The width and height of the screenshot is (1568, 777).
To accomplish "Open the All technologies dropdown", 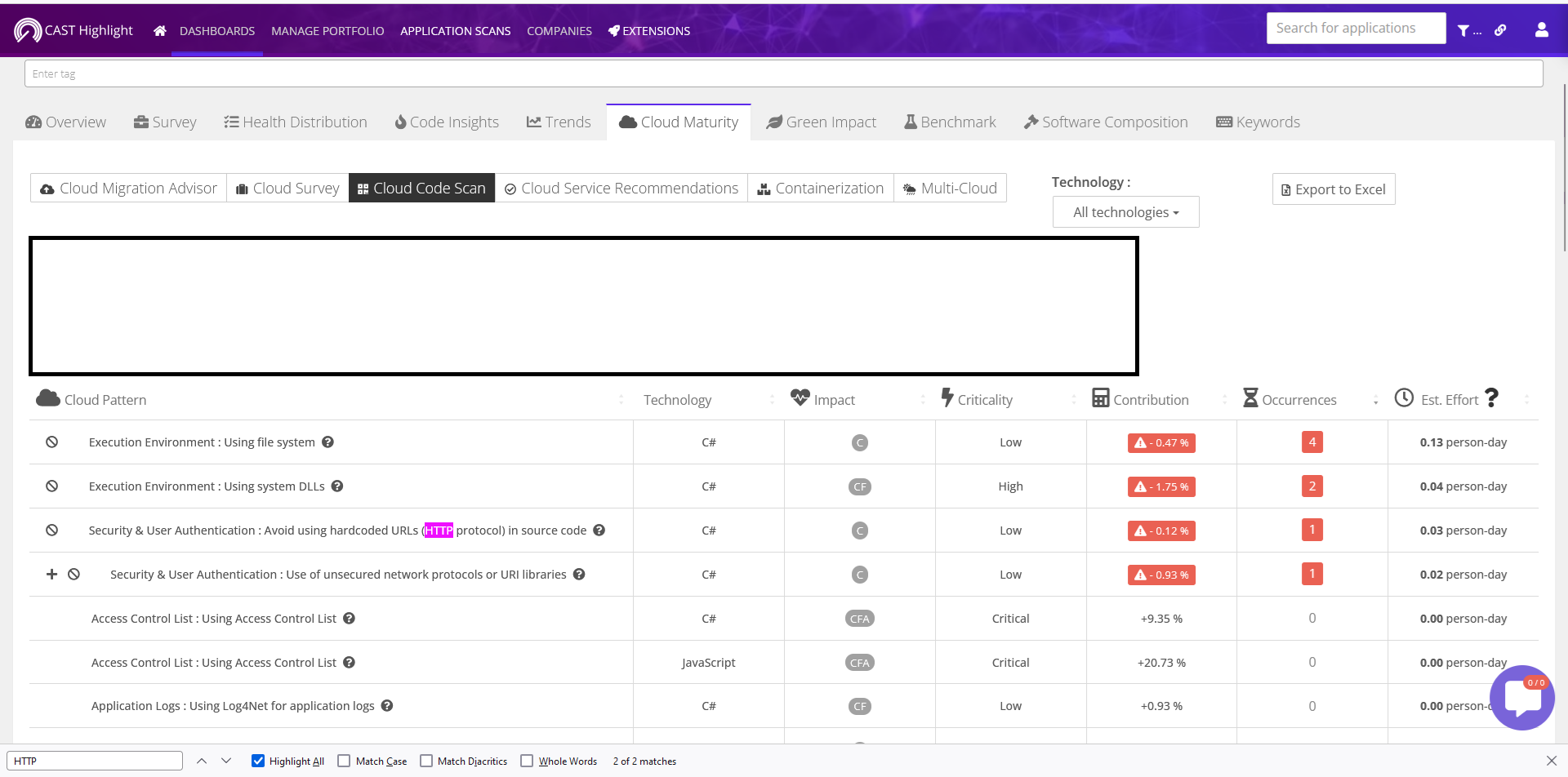I will point(1125,212).
